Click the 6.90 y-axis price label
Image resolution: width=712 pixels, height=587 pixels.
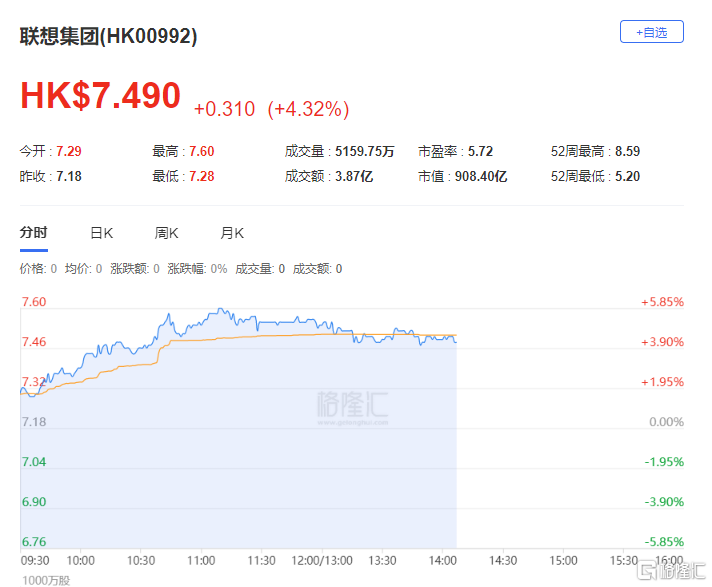(34, 502)
